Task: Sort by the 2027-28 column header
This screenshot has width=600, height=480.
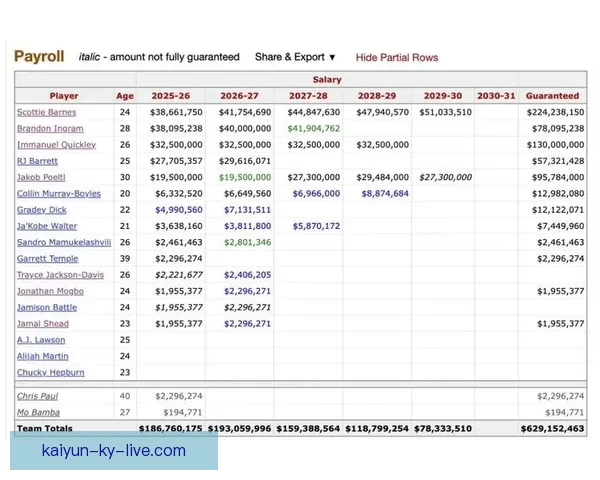Action: coord(308,96)
